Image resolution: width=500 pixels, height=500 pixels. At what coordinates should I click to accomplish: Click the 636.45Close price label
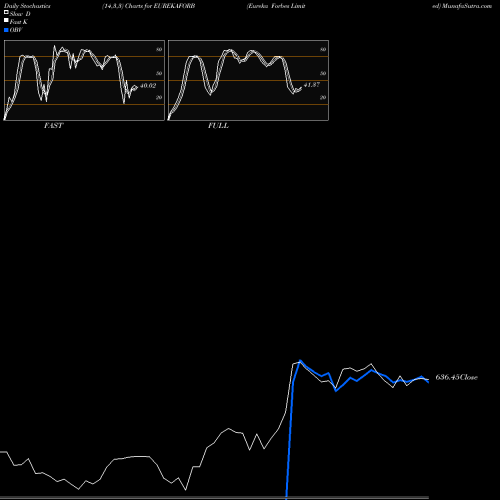(x=456, y=377)
